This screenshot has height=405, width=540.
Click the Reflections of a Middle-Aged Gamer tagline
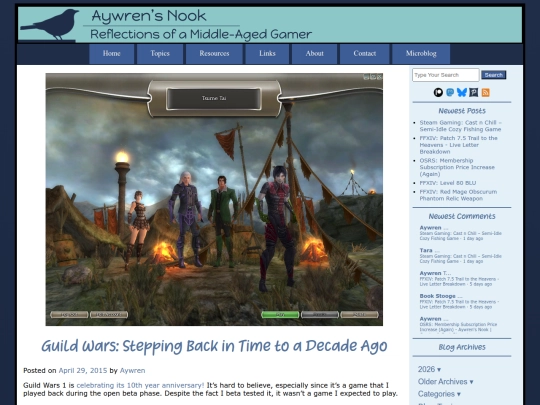(201, 34)
